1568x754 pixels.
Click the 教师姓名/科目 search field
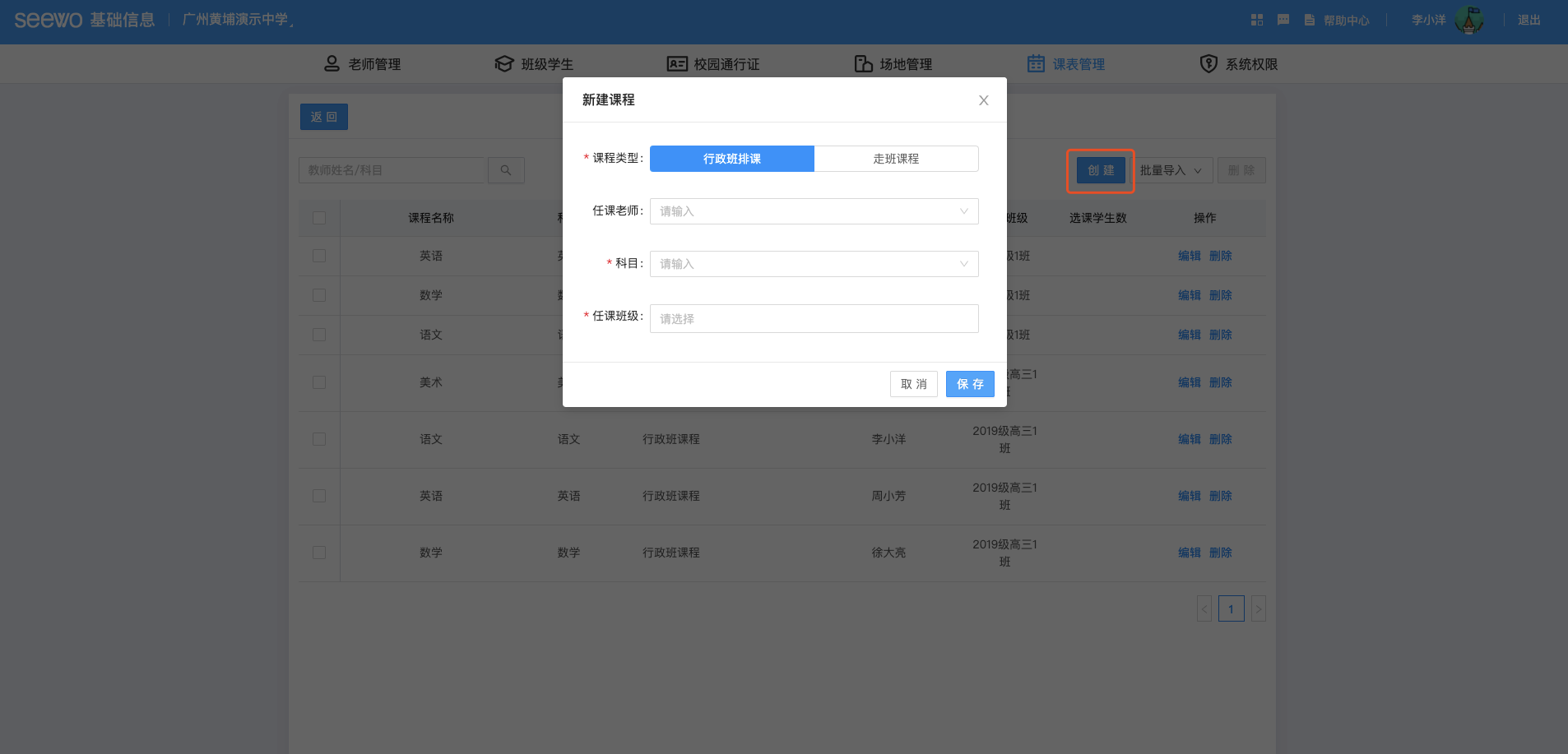pyautogui.click(x=393, y=170)
